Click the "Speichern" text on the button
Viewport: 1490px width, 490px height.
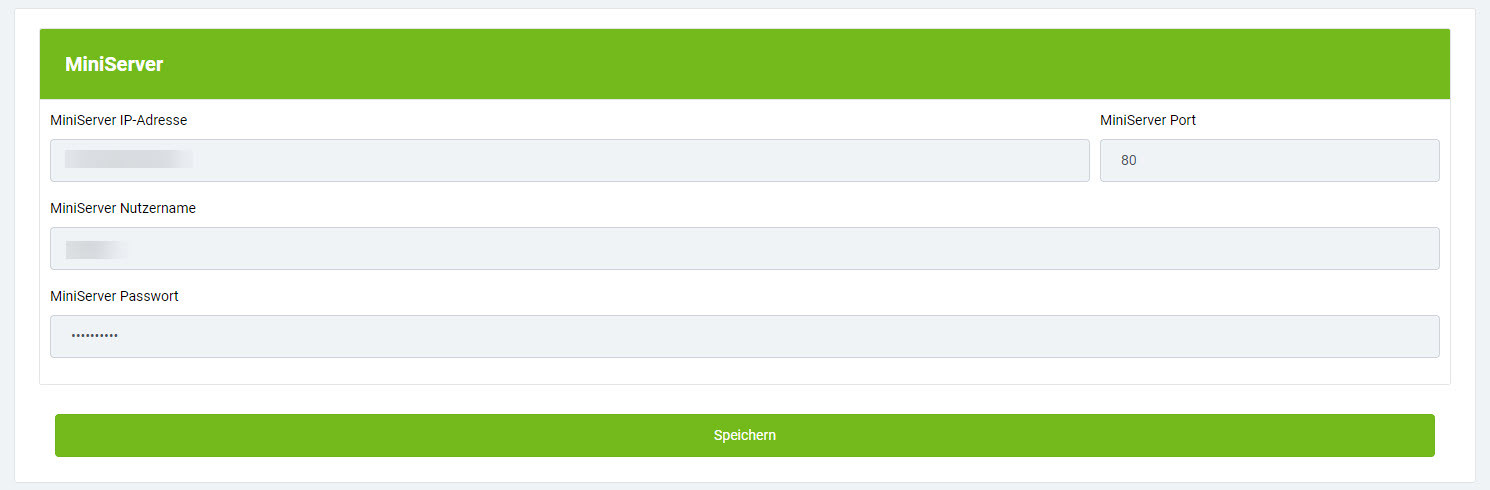pos(744,436)
